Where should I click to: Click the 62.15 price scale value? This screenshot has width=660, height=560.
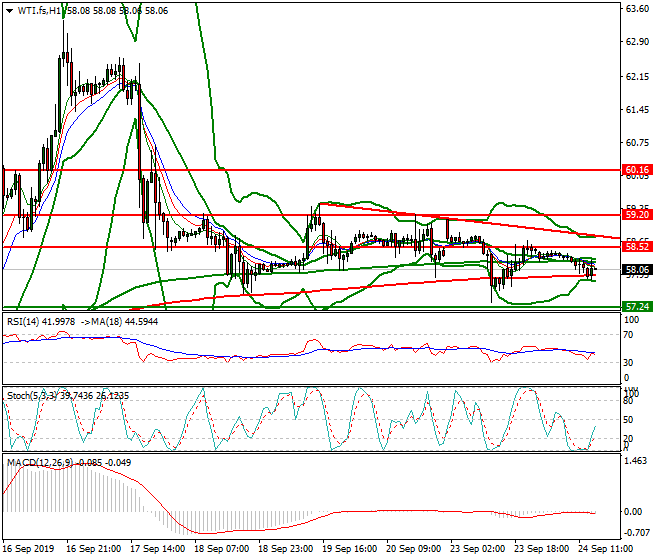tap(637, 77)
